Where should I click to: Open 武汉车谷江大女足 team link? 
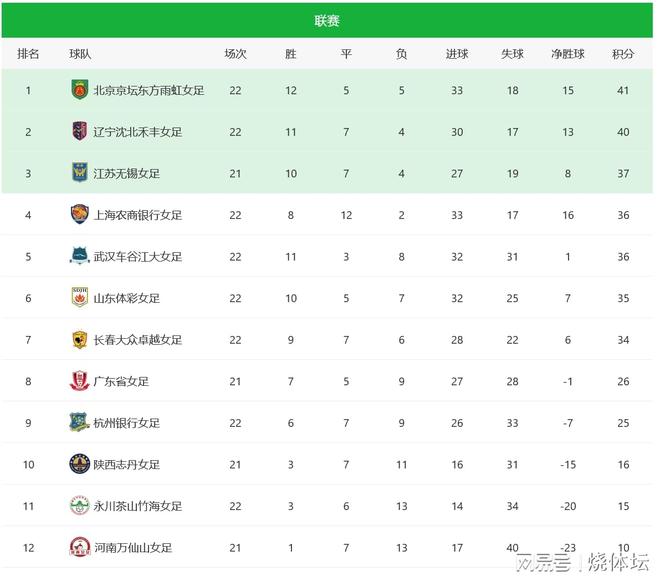pos(137,256)
